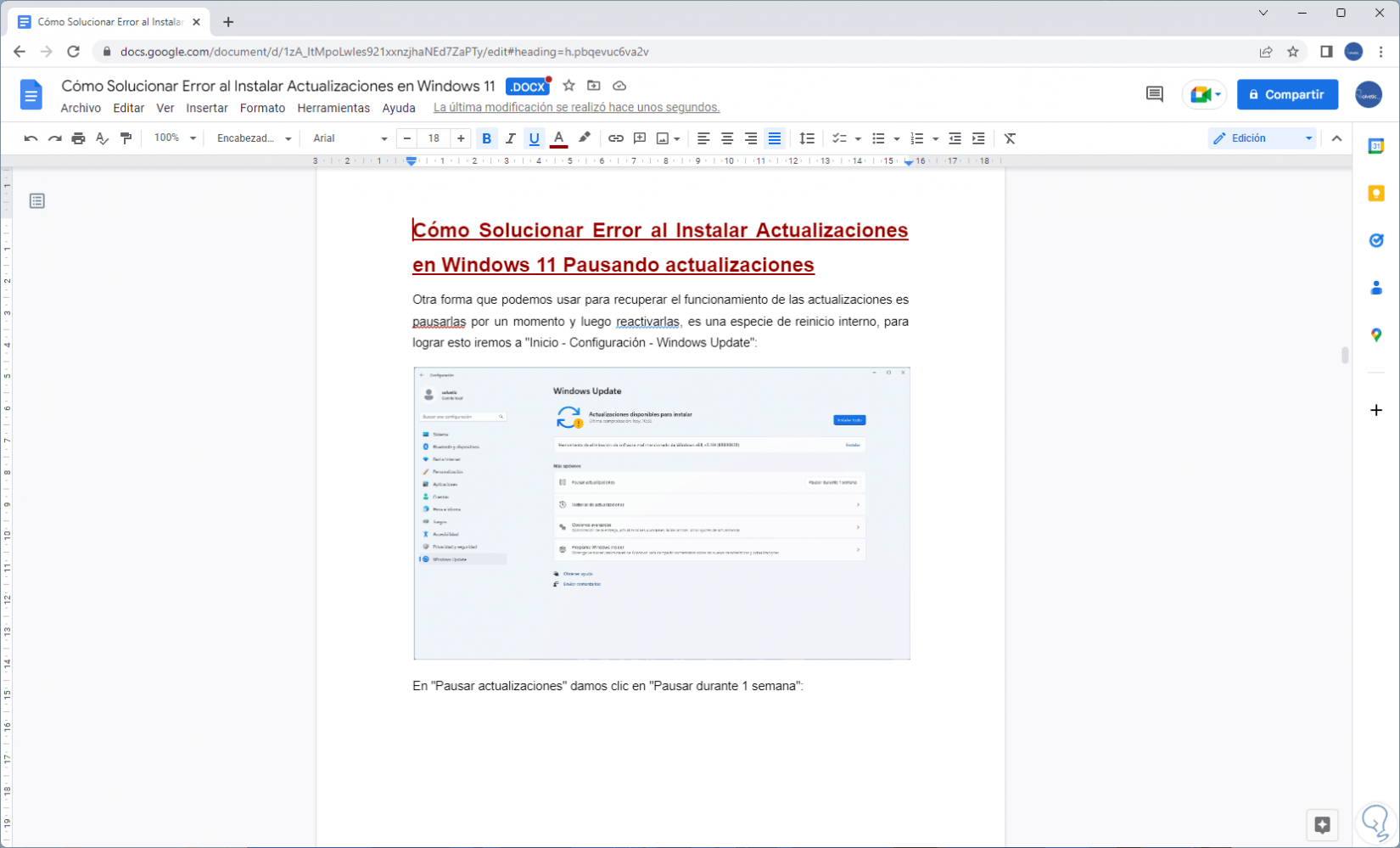Get add-ons with plus icon
Screen dimensions: 1400x848
coord(1376,410)
